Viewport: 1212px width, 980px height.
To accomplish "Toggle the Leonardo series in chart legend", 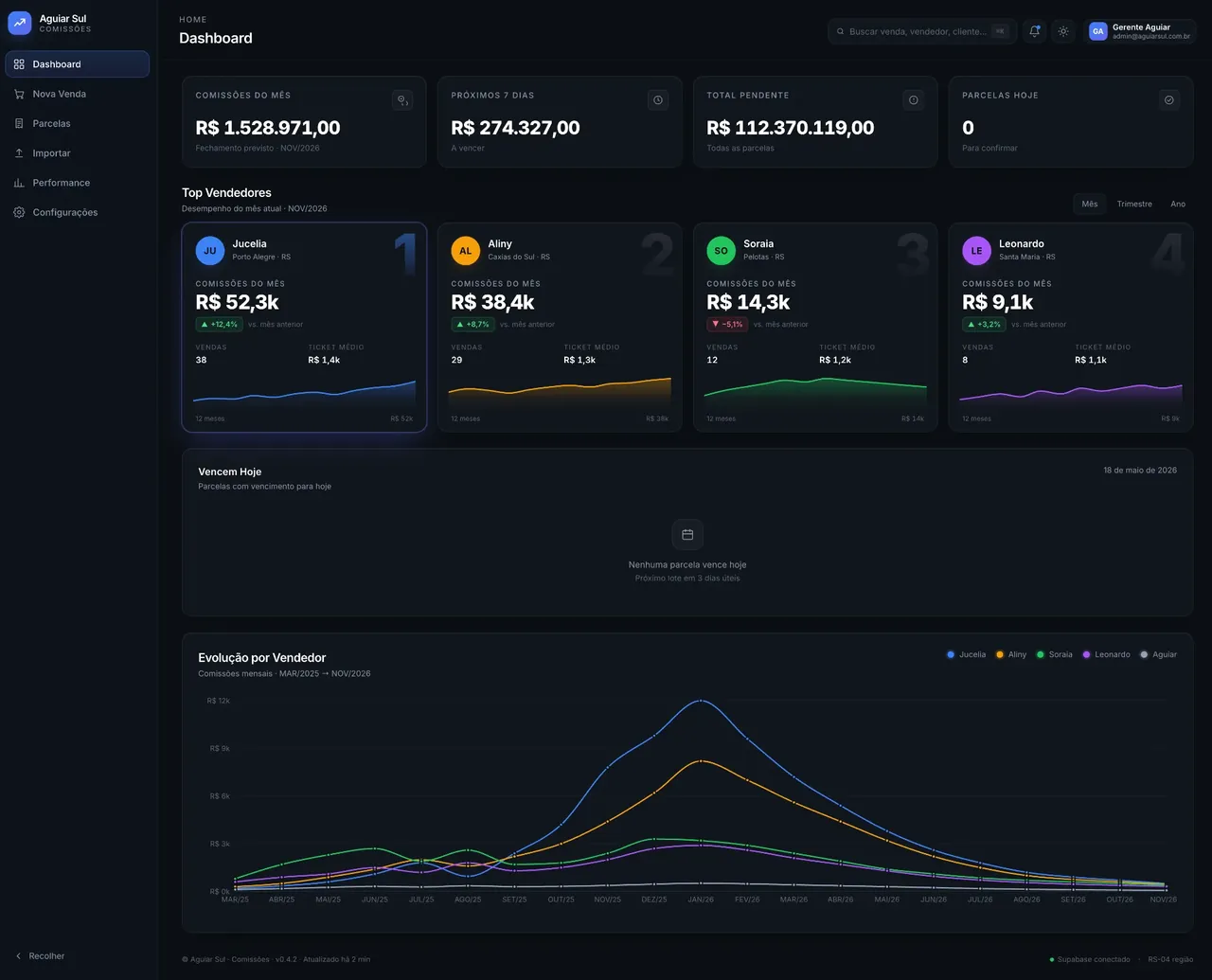I will pyautogui.click(x=1106, y=655).
